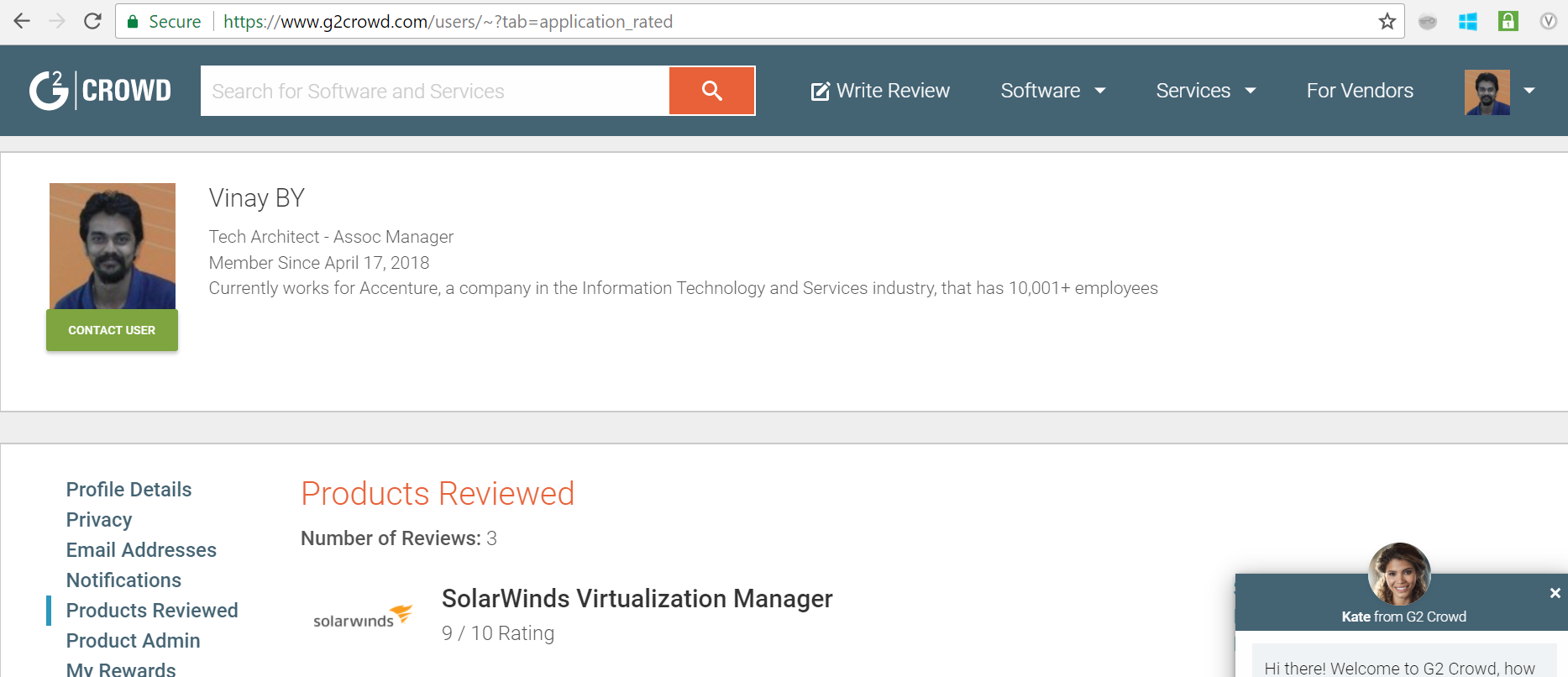Click Kate from G2 Crowd chat header

pos(1403,617)
